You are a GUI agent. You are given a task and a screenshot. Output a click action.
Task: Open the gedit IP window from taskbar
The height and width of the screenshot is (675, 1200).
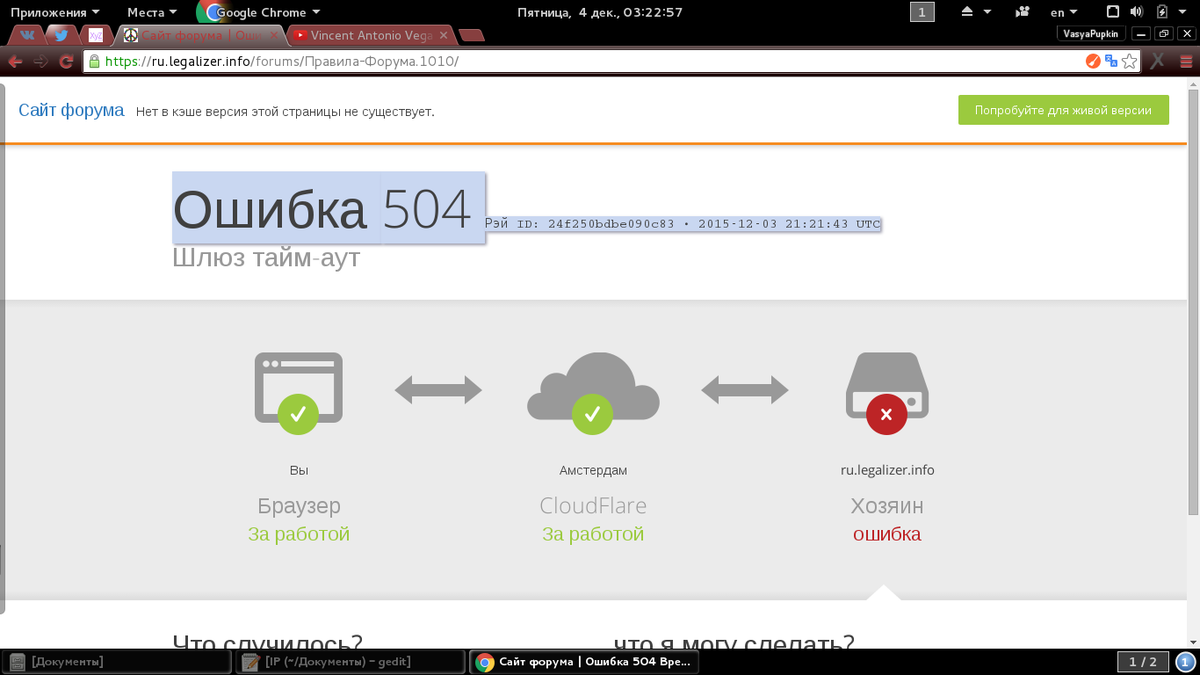click(351, 662)
